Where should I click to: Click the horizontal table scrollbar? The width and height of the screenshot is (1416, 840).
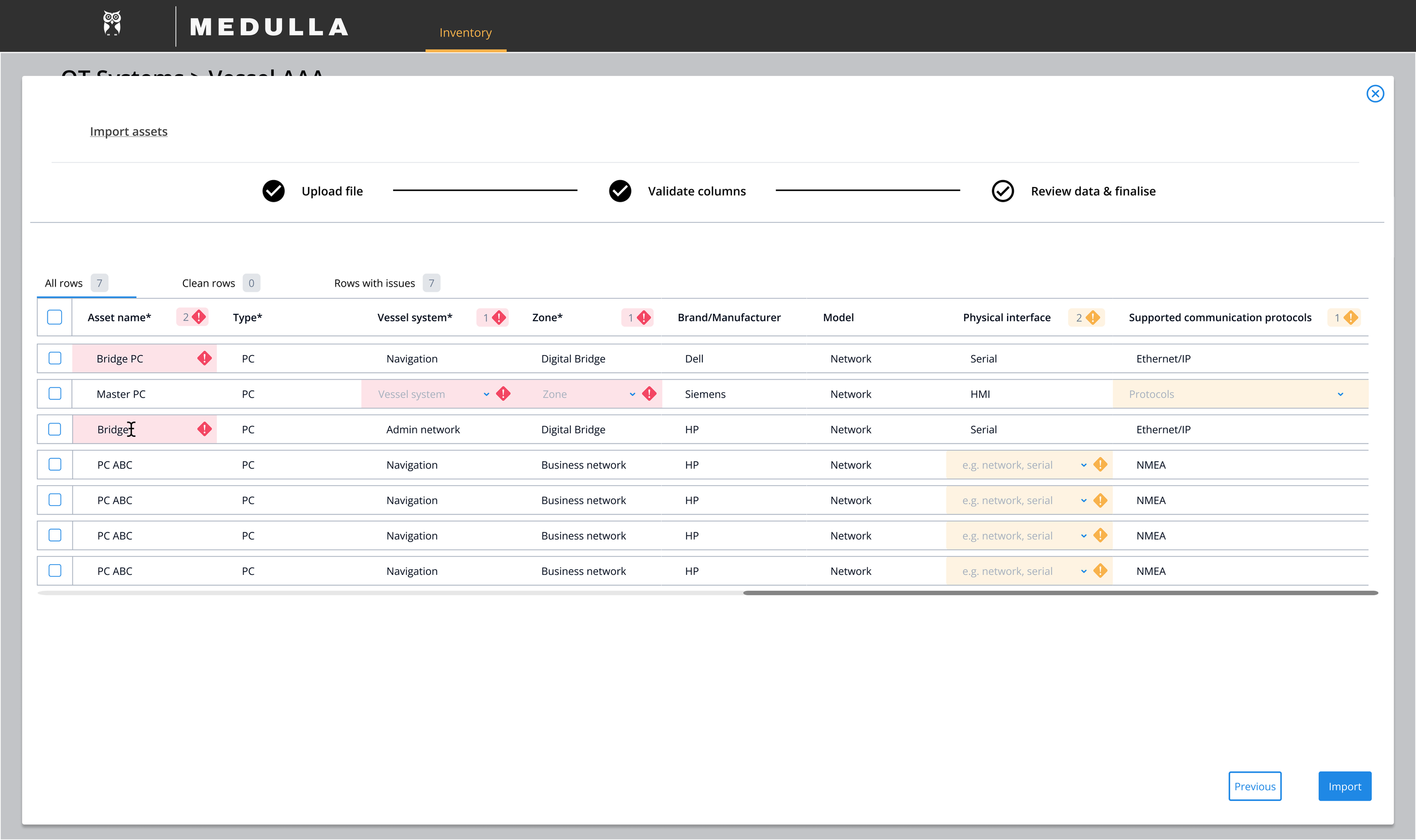pos(1060,593)
